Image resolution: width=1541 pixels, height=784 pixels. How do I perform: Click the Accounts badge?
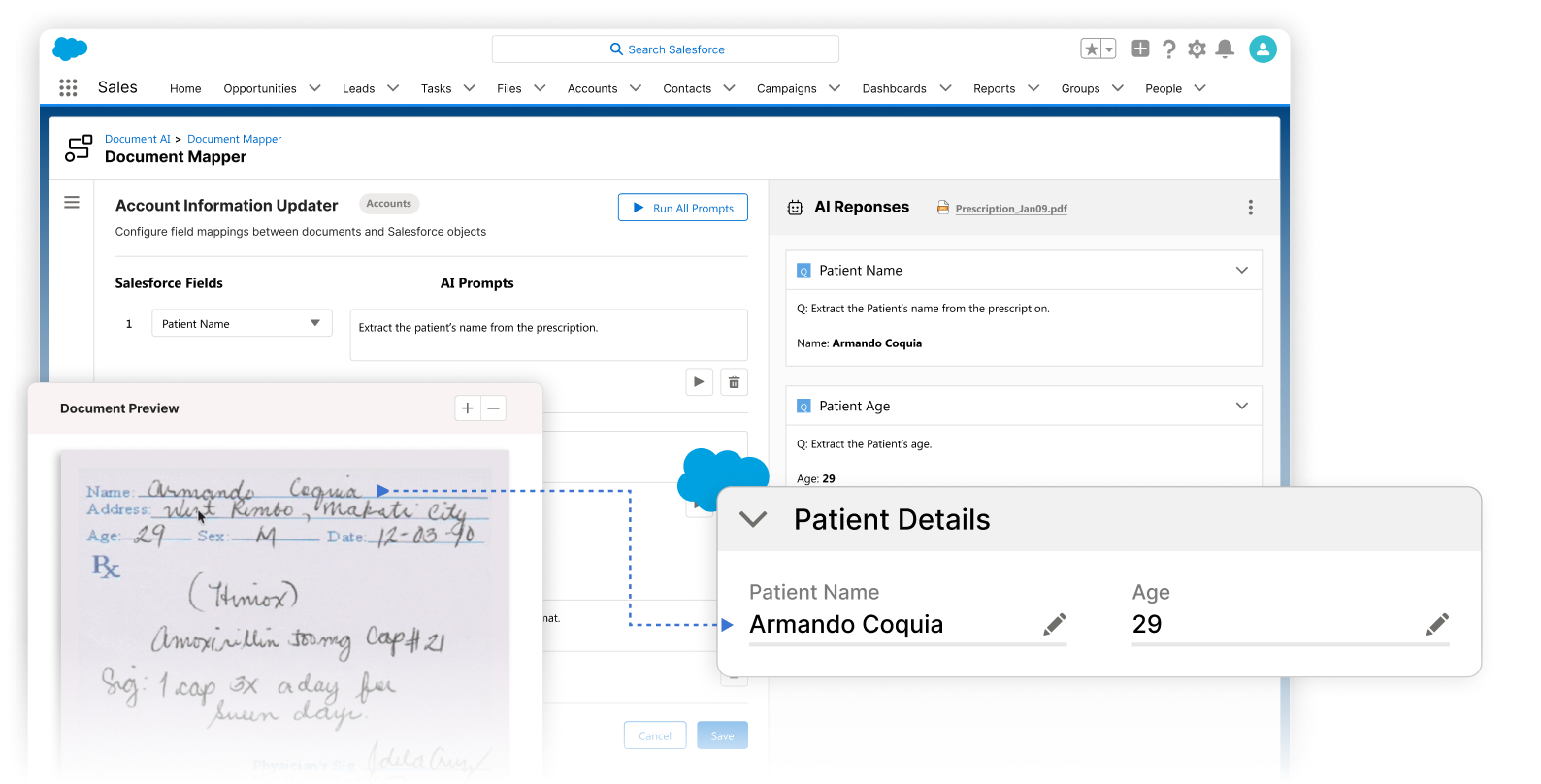[388, 204]
